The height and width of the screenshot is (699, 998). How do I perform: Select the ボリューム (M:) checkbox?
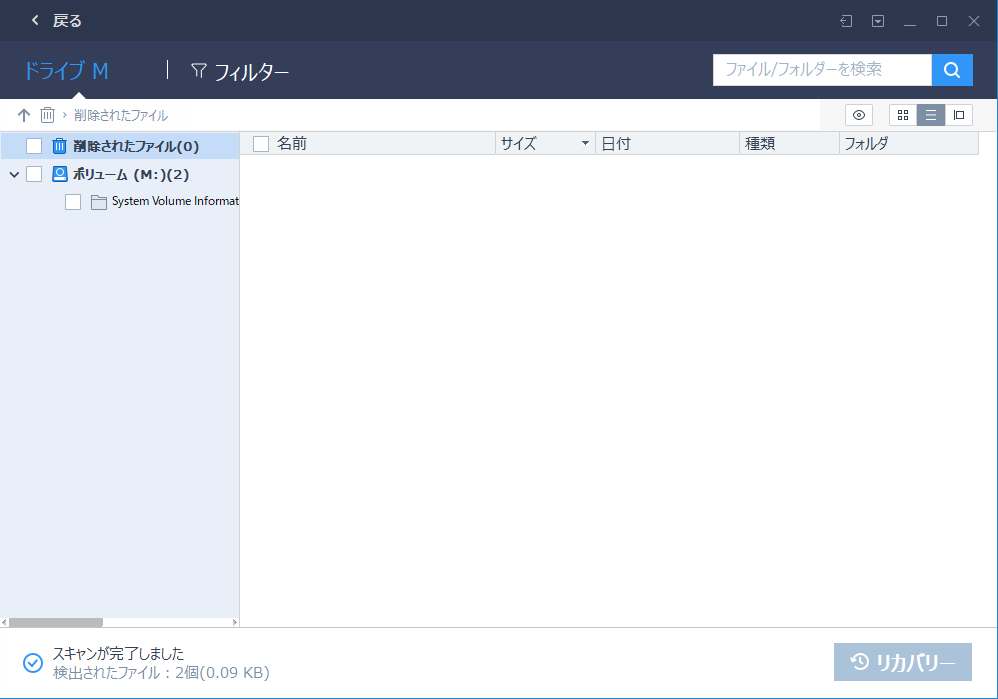pos(33,173)
